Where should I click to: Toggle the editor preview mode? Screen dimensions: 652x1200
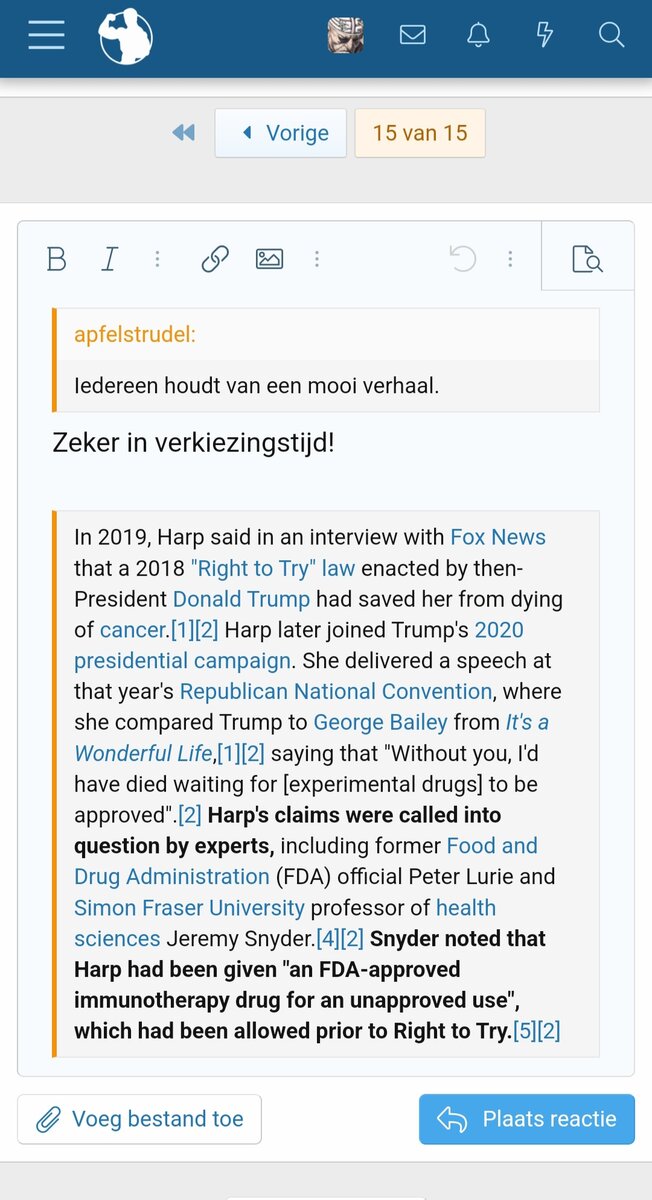pyautogui.click(x=587, y=260)
